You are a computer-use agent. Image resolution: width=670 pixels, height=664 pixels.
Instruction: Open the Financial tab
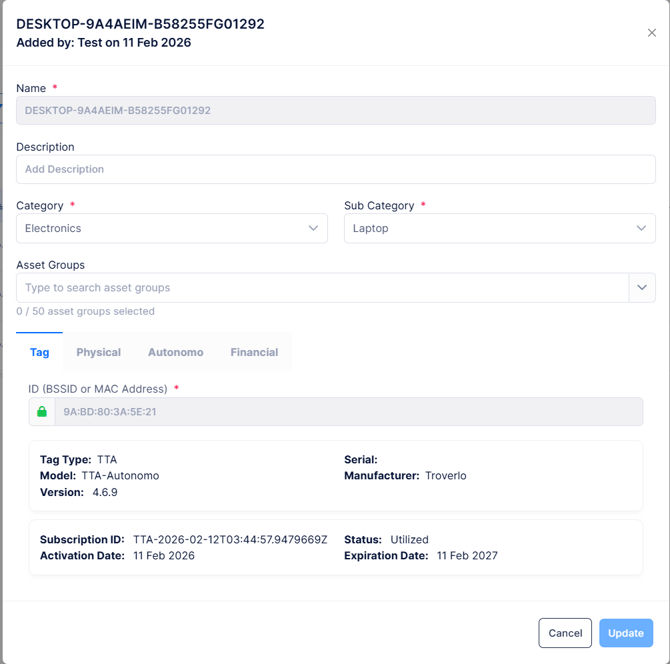click(254, 352)
